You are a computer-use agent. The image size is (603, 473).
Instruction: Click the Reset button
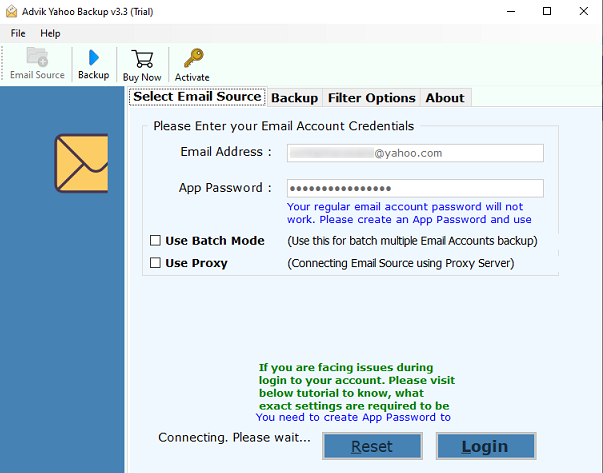pyautogui.click(x=372, y=446)
